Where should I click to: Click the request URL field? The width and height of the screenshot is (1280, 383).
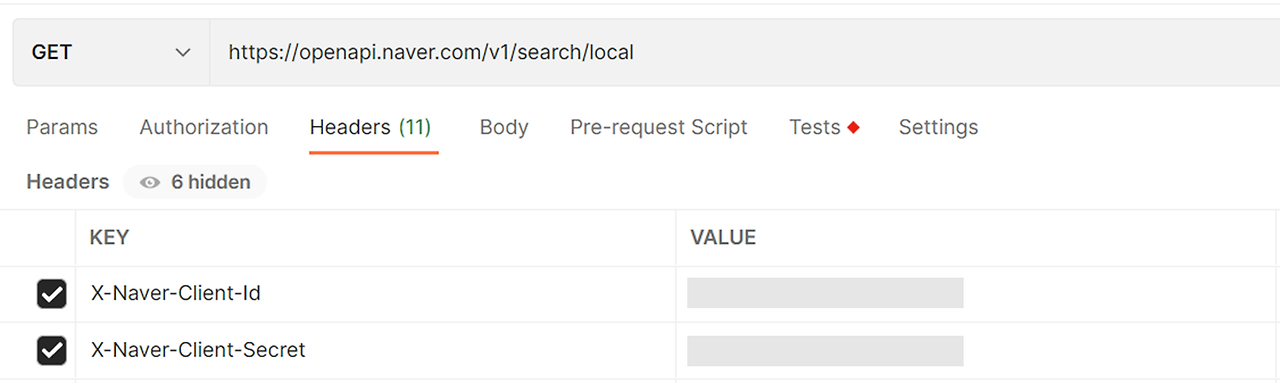744,52
